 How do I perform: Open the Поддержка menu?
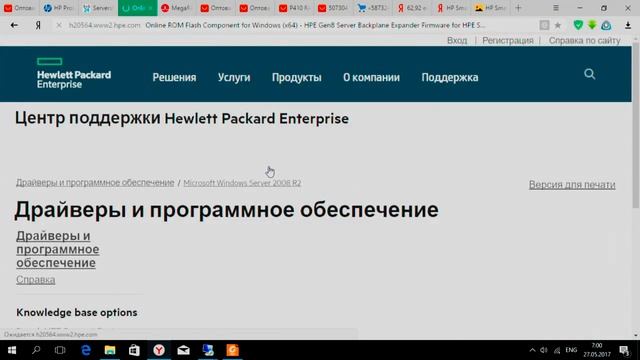(450, 78)
